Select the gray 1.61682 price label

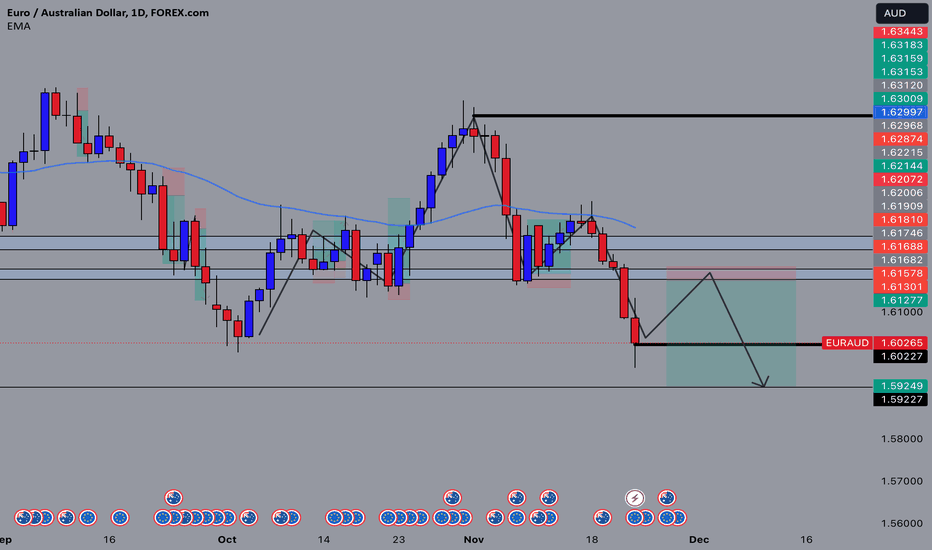[902, 260]
